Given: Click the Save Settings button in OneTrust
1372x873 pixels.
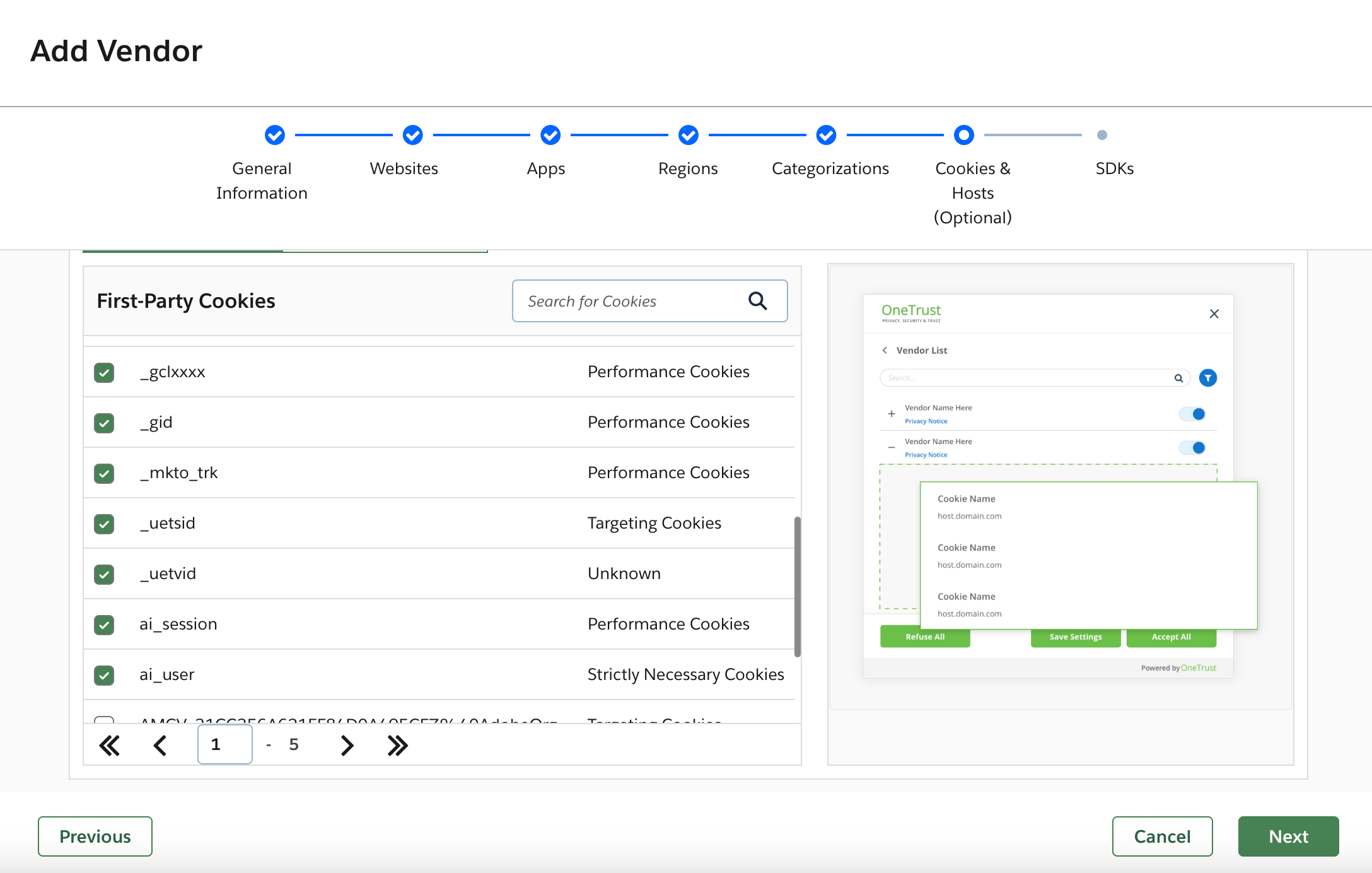Looking at the screenshot, I should click(1076, 637).
